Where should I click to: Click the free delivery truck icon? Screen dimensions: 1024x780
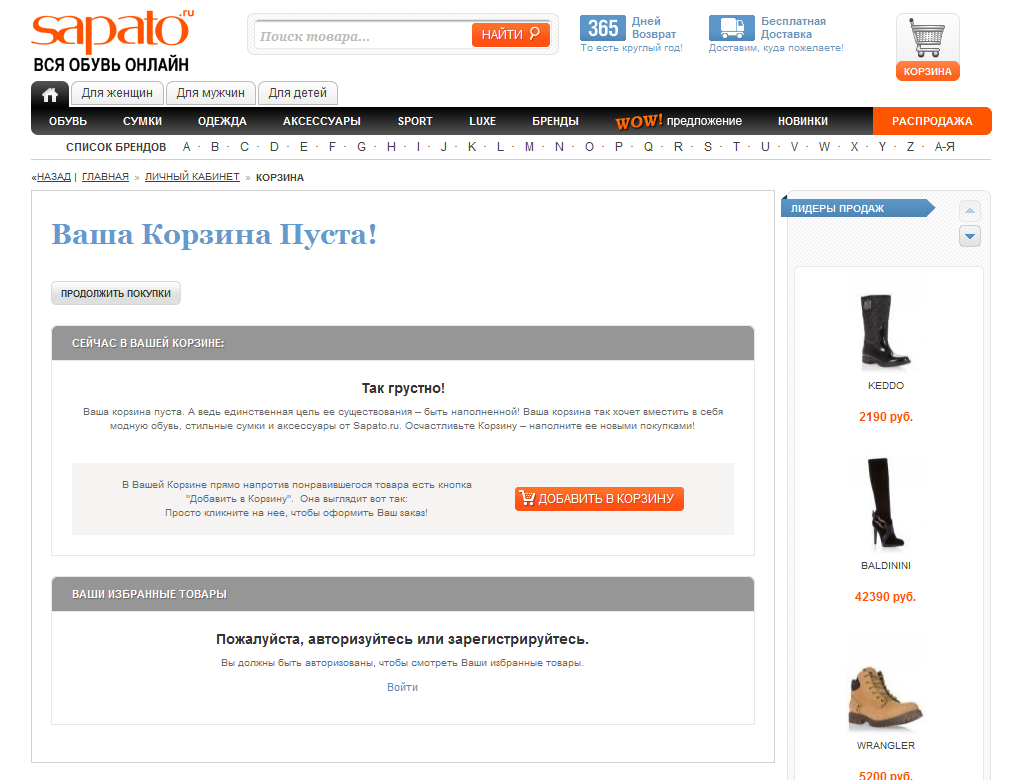(731, 28)
